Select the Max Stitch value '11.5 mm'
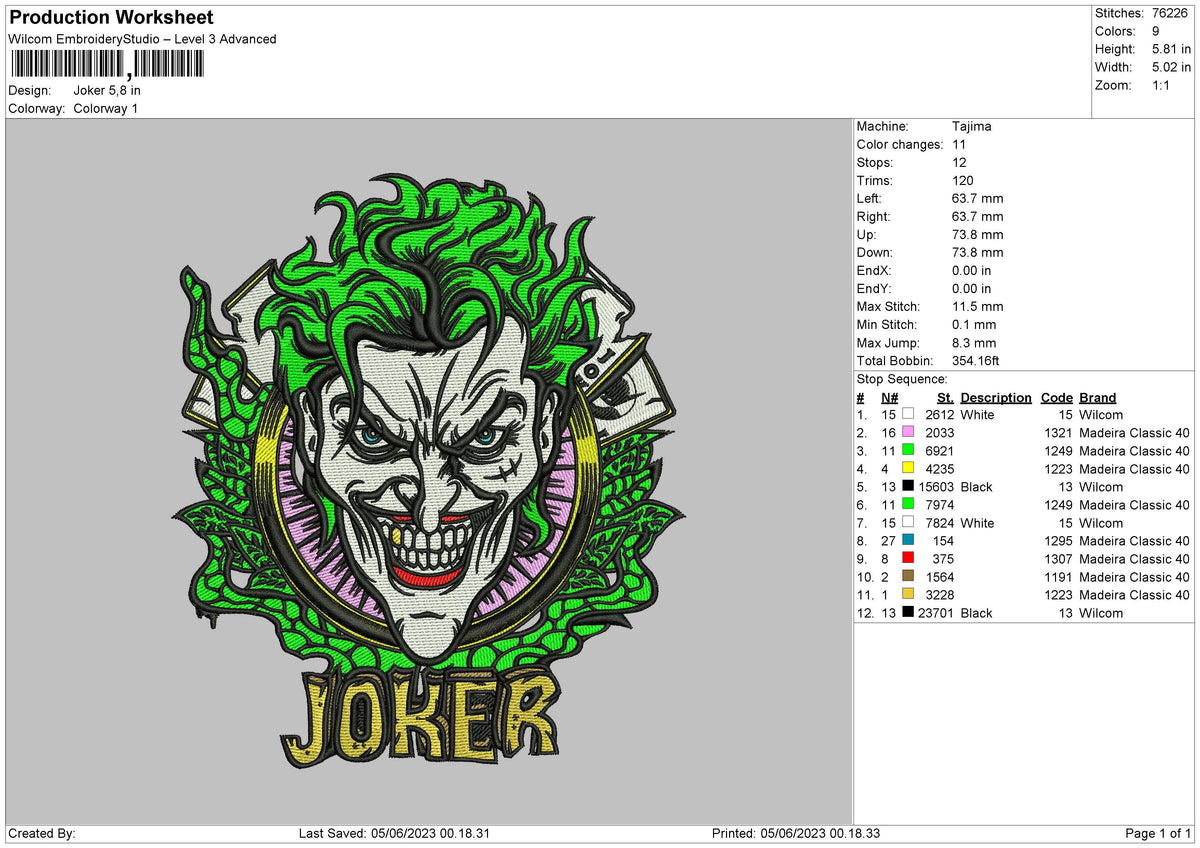 [x=978, y=306]
